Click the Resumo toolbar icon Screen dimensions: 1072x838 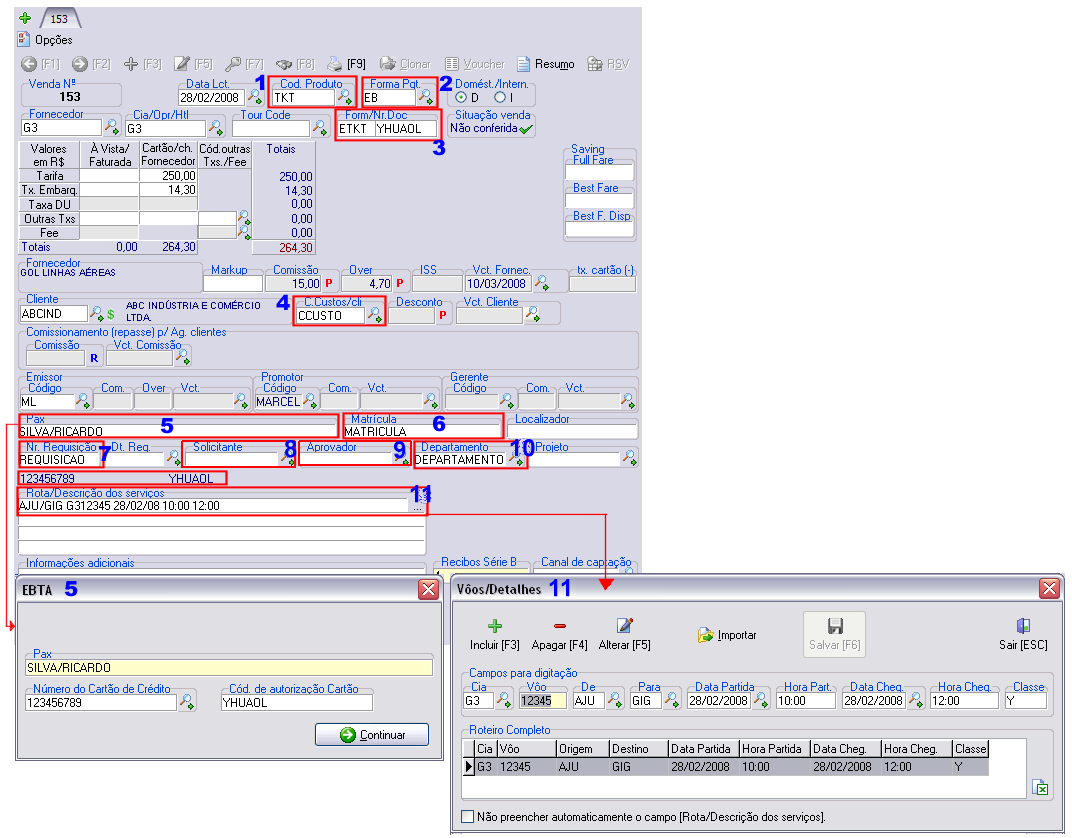click(x=523, y=64)
